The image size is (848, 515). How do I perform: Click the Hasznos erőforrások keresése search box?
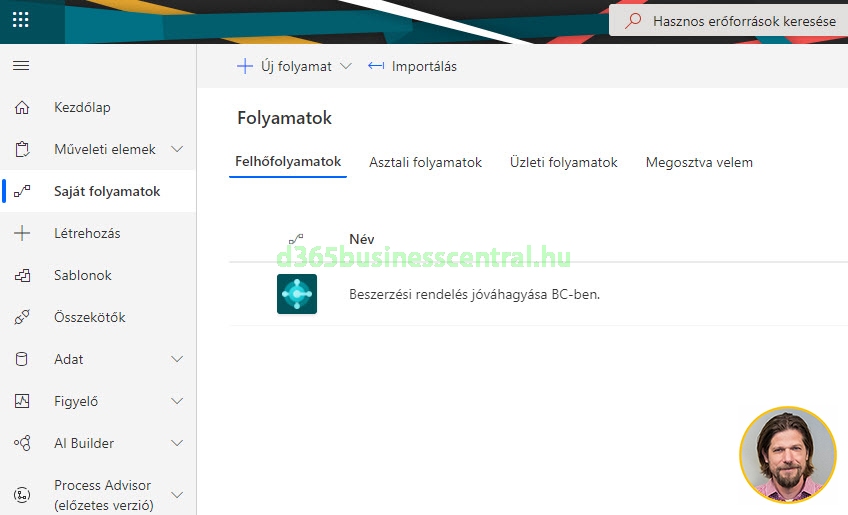coord(742,20)
